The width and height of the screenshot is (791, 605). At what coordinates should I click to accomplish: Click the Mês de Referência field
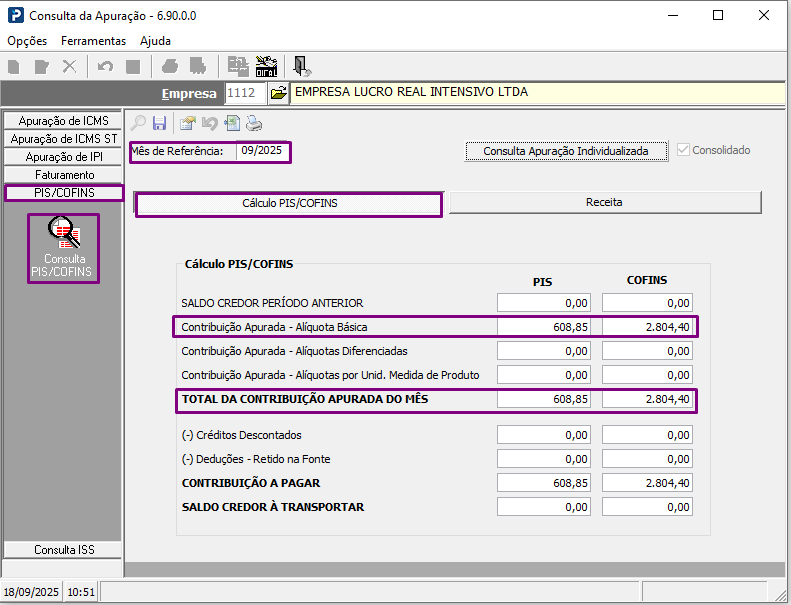tap(263, 151)
